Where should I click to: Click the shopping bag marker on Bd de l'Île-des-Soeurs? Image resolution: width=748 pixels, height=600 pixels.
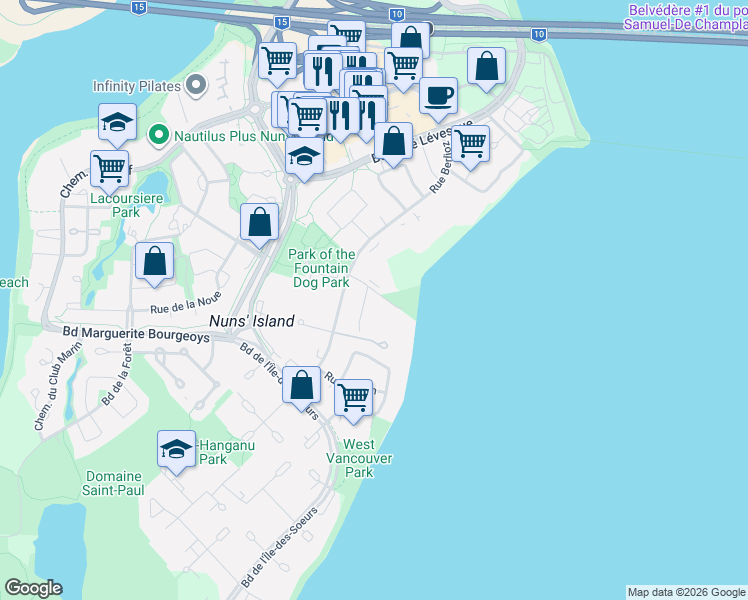click(x=301, y=389)
